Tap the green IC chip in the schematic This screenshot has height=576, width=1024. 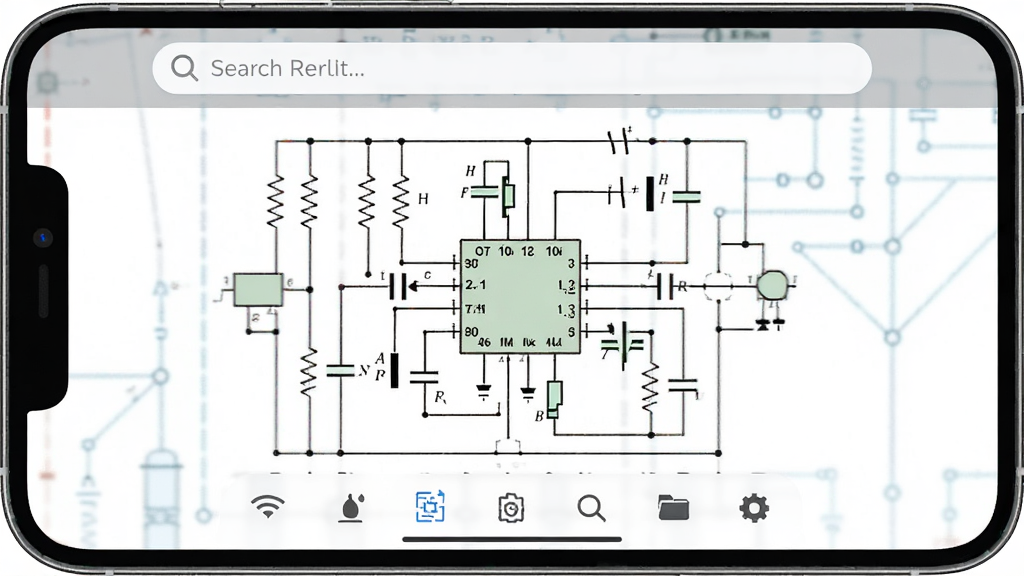pyautogui.click(x=520, y=296)
